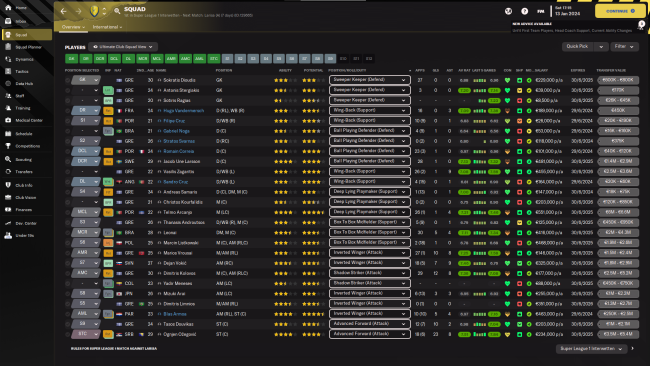650x366 pixels.
Task: Click Sokratis Dioudis transfer value button
Action: (x=618, y=80)
